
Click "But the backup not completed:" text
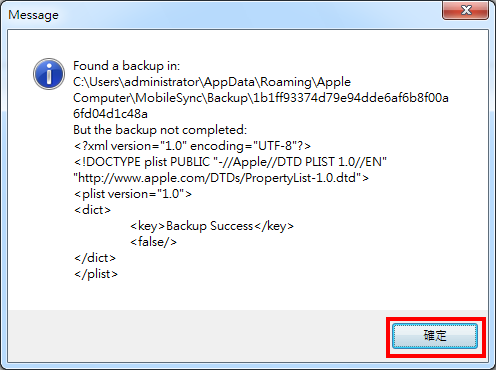(x=160, y=130)
